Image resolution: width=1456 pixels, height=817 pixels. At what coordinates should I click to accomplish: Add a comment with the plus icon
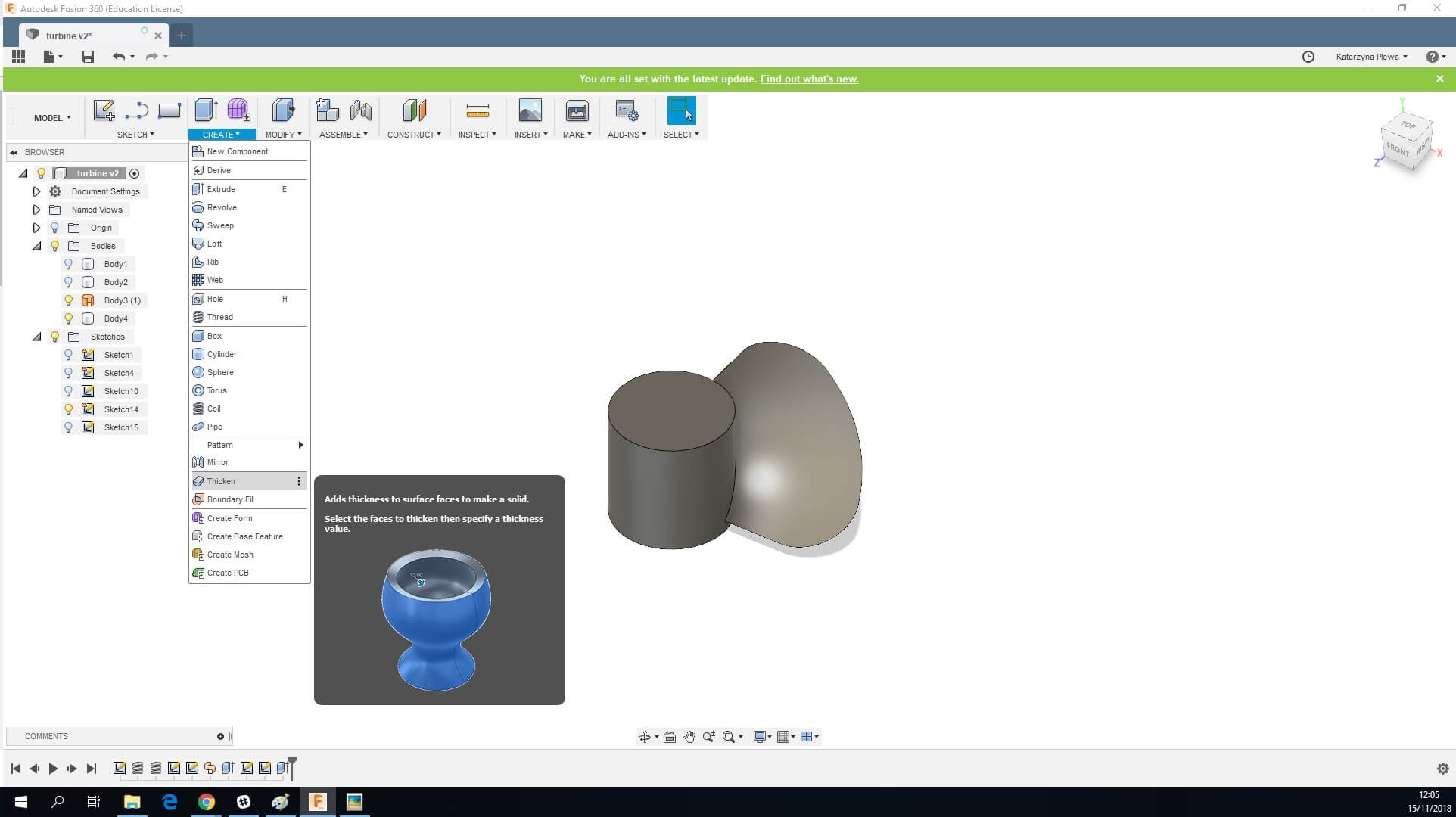point(220,736)
